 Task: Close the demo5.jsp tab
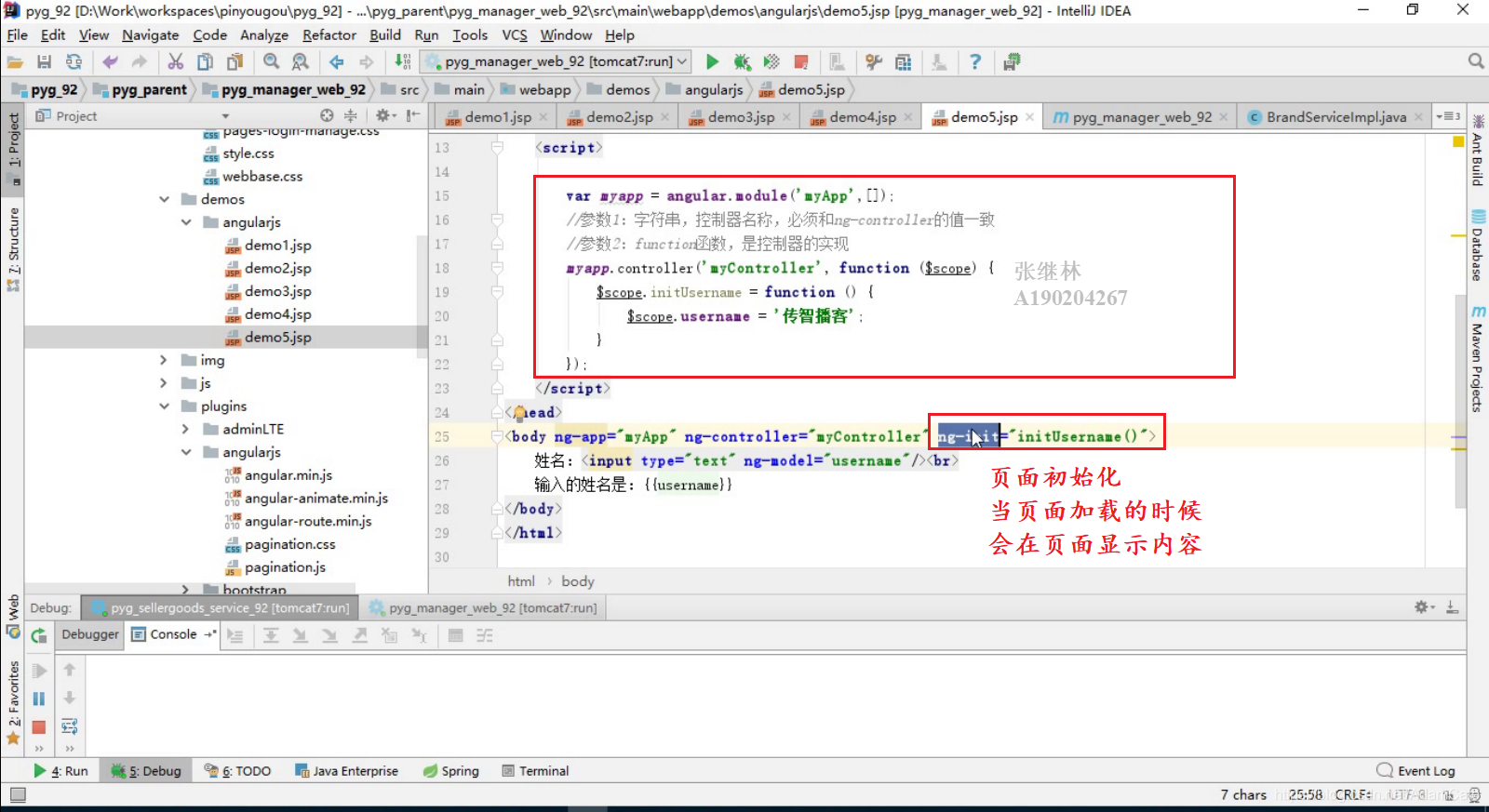pyautogui.click(x=1029, y=117)
